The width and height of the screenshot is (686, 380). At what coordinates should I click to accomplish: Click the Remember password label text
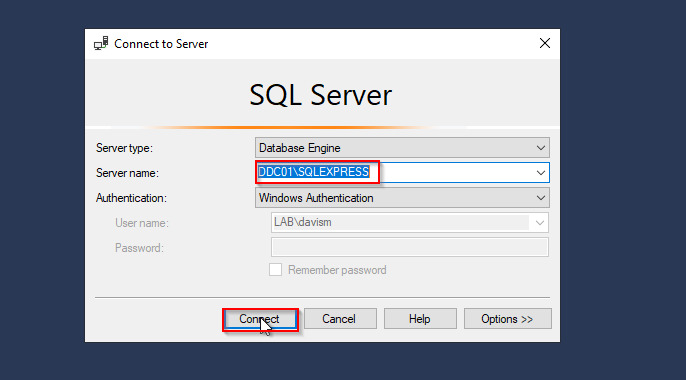337,270
